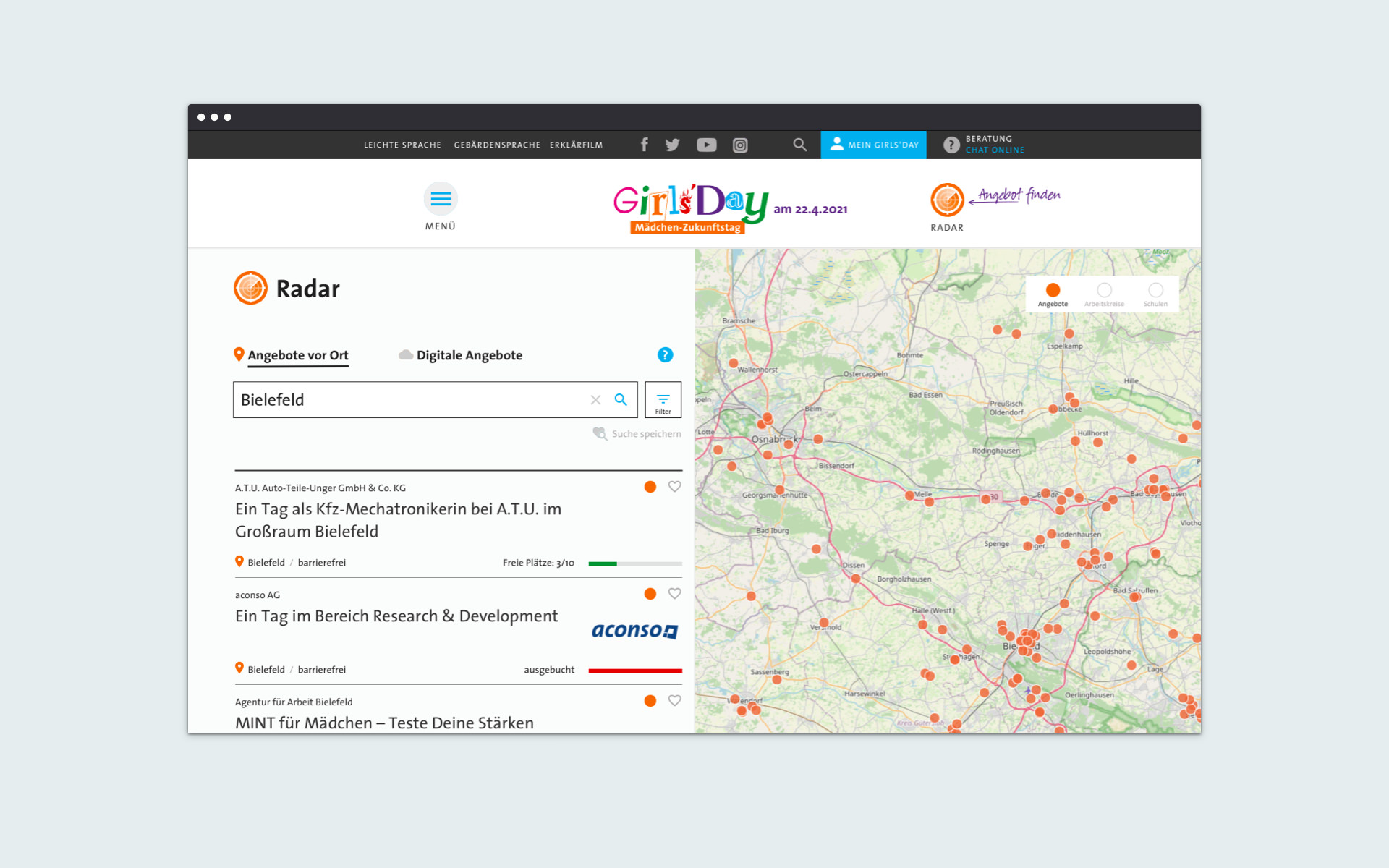The height and width of the screenshot is (868, 1389).
Task: Click the Chat Online link
Action: pyautogui.click(x=995, y=150)
